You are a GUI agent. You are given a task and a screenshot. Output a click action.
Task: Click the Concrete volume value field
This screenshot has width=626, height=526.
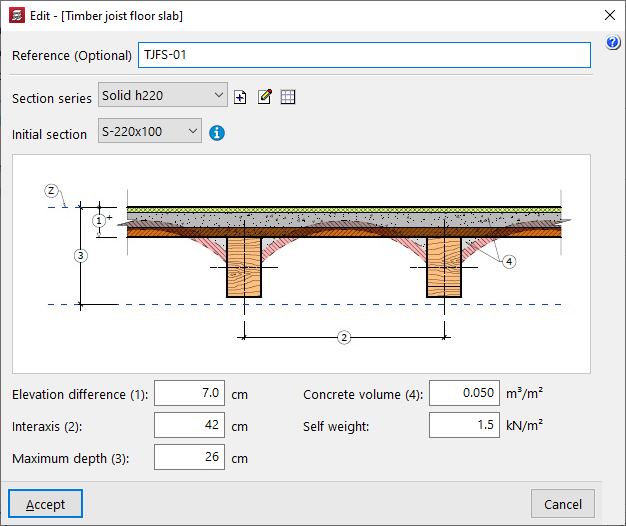pyautogui.click(x=464, y=394)
